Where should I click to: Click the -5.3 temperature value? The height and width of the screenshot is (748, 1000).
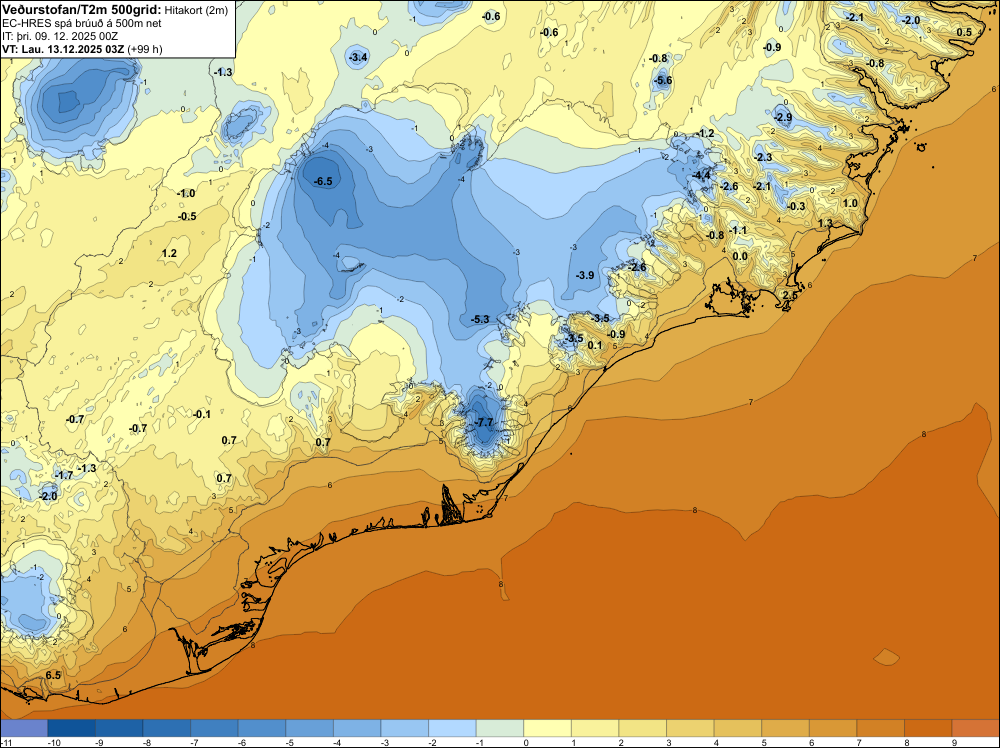coord(480,319)
